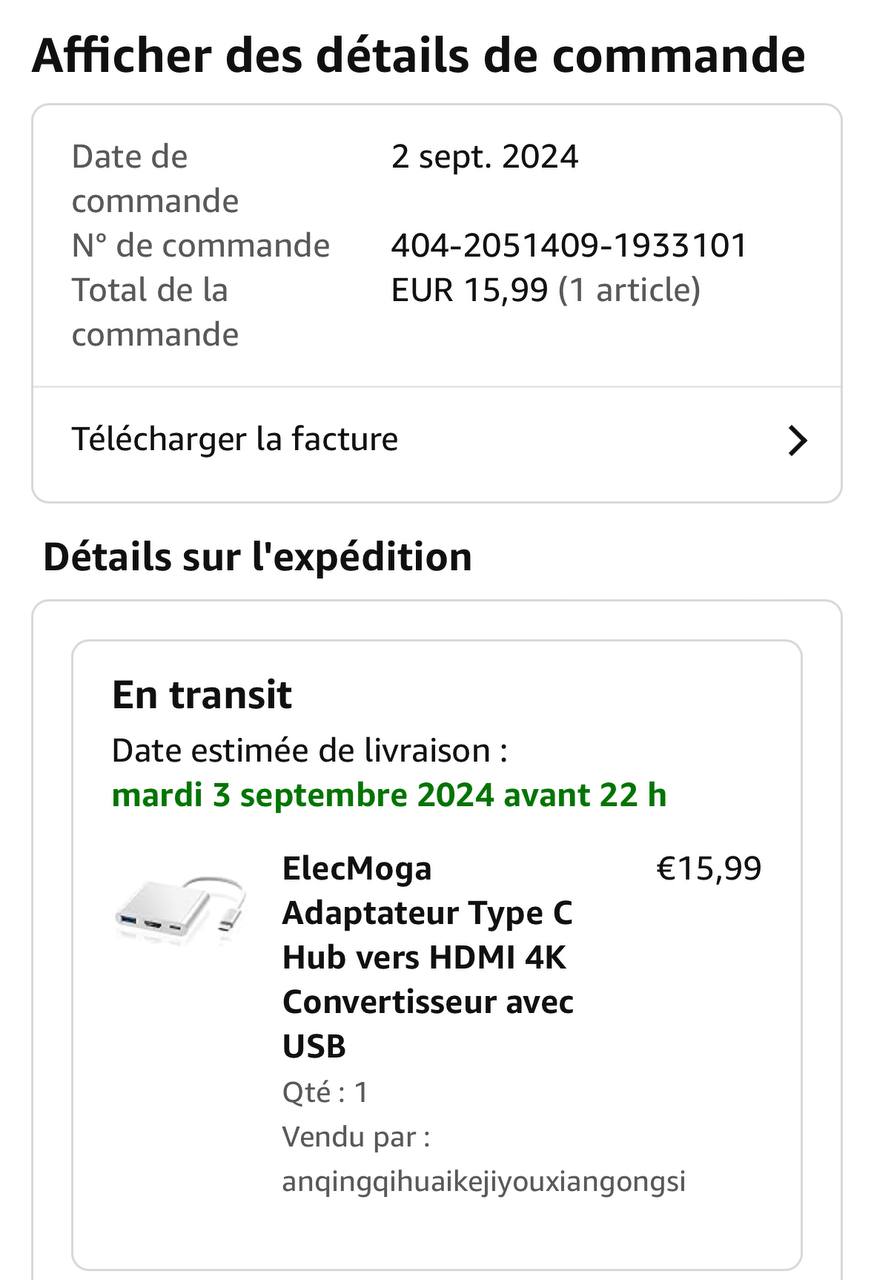Click the Qté : 1 quantity text
The image size is (874, 1280).
(x=325, y=1092)
